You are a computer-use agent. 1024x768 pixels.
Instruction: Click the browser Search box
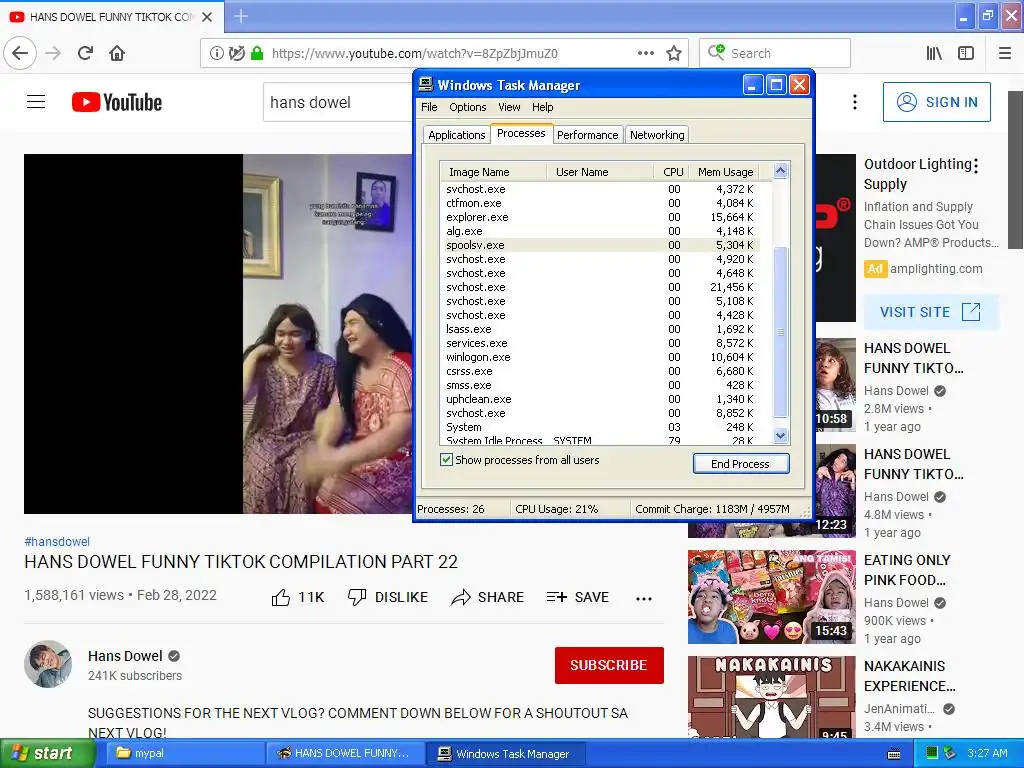click(x=775, y=53)
